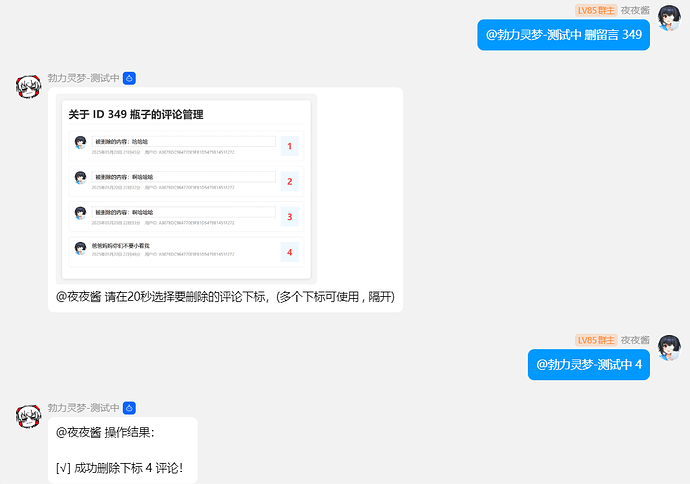690x484 pixels.
Task: Click index number 4 in the comment image
Action: [x=290, y=252]
